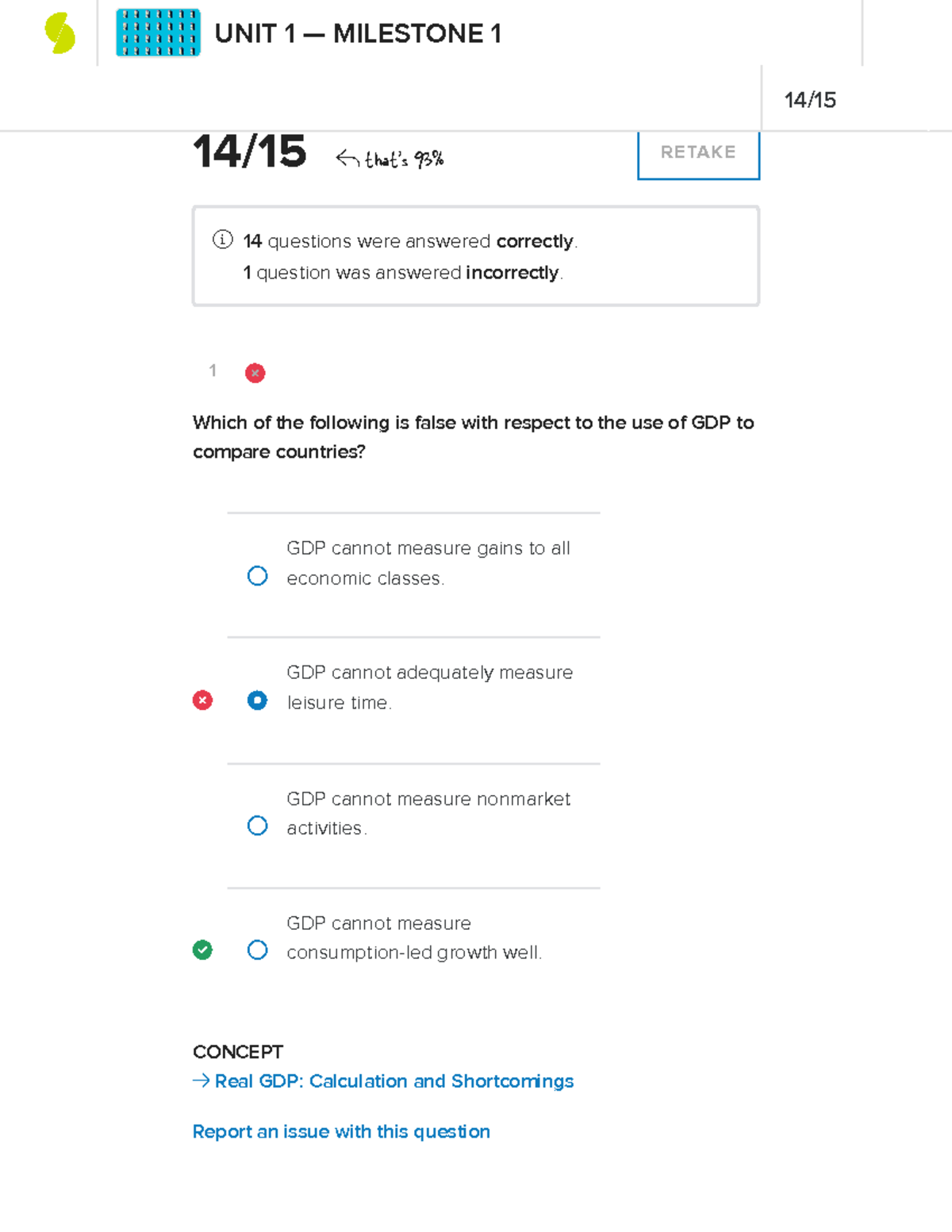Click the arrow icon before Real GDP link

201,1080
